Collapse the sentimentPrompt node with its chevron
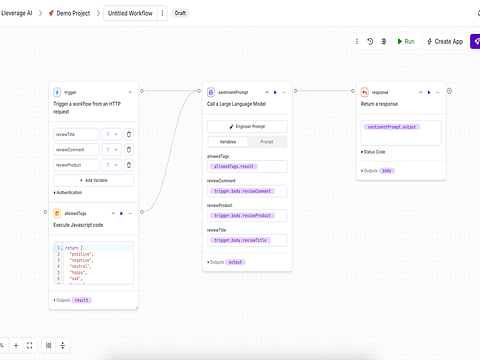 (267, 92)
